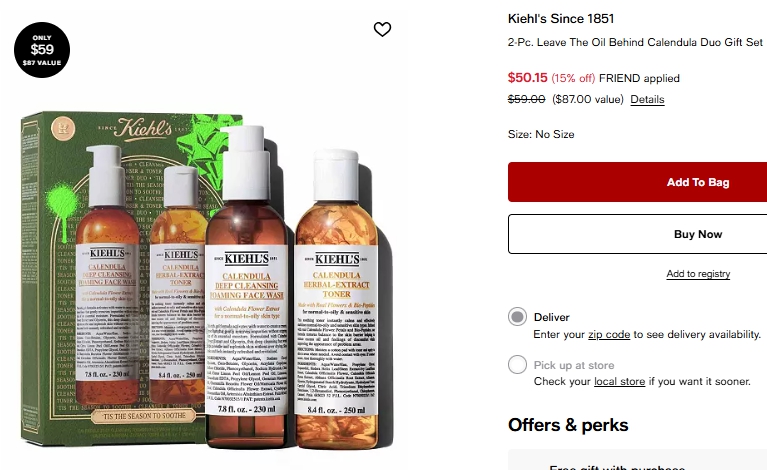Open the Add to registry link
The height and width of the screenshot is (470, 767).
pos(698,274)
